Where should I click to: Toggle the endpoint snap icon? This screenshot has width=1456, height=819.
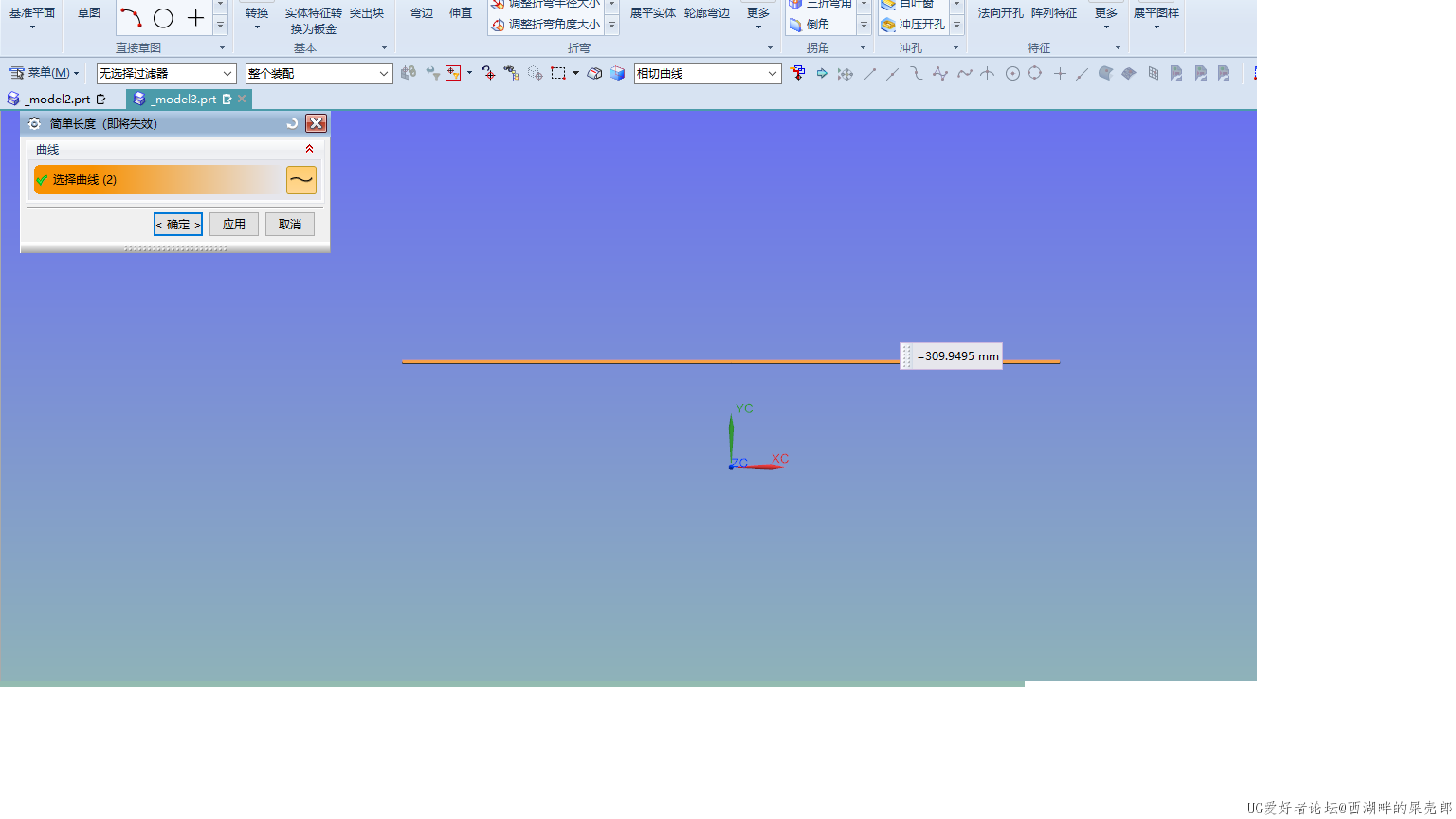point(870,73)
